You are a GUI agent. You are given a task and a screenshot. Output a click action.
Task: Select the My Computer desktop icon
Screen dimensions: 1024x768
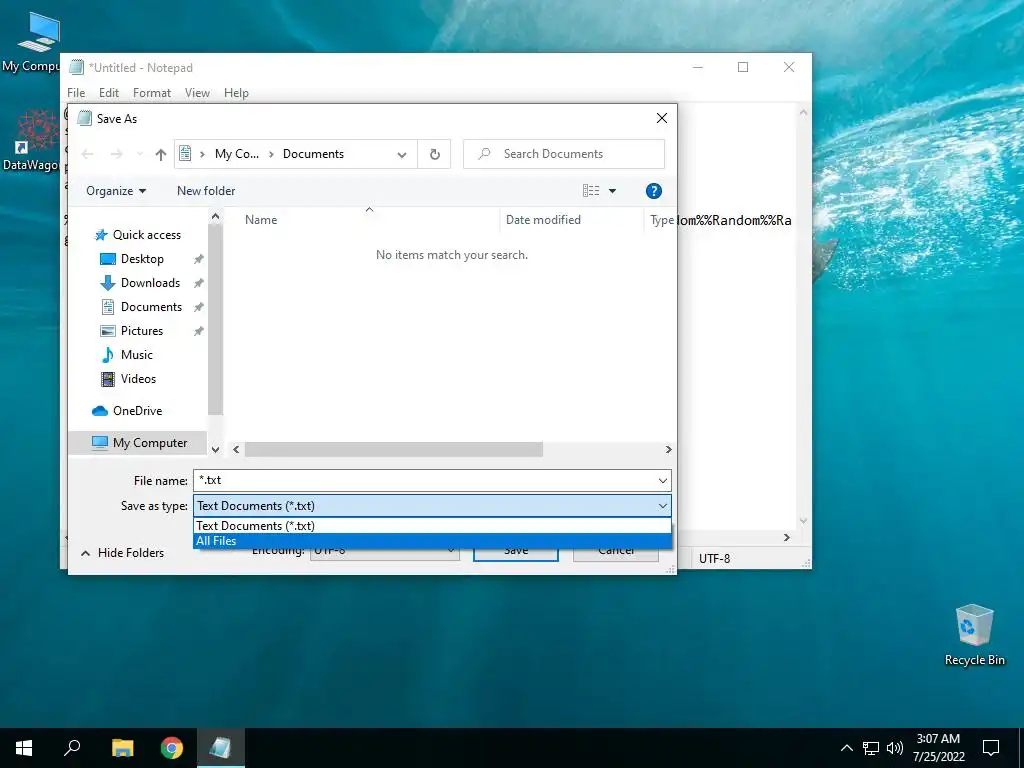(x=31, y=42)
